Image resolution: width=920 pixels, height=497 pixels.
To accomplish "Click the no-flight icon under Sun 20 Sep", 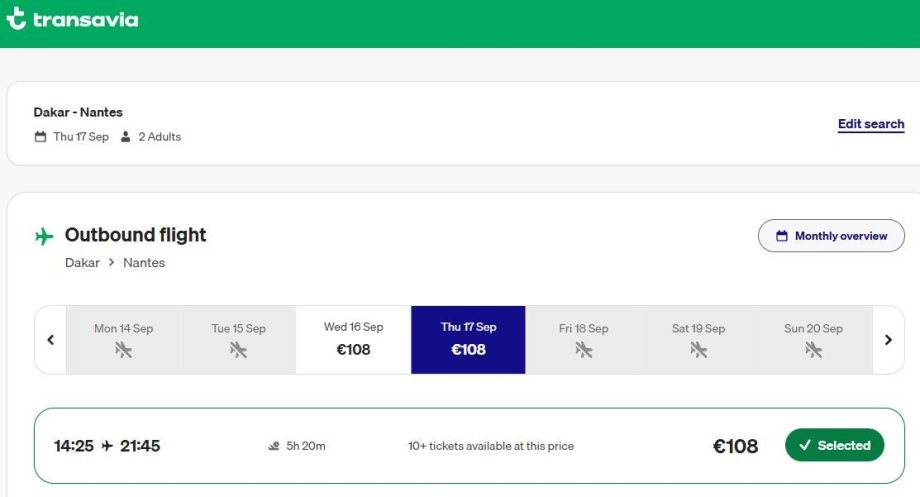I will tap(813, 350).
